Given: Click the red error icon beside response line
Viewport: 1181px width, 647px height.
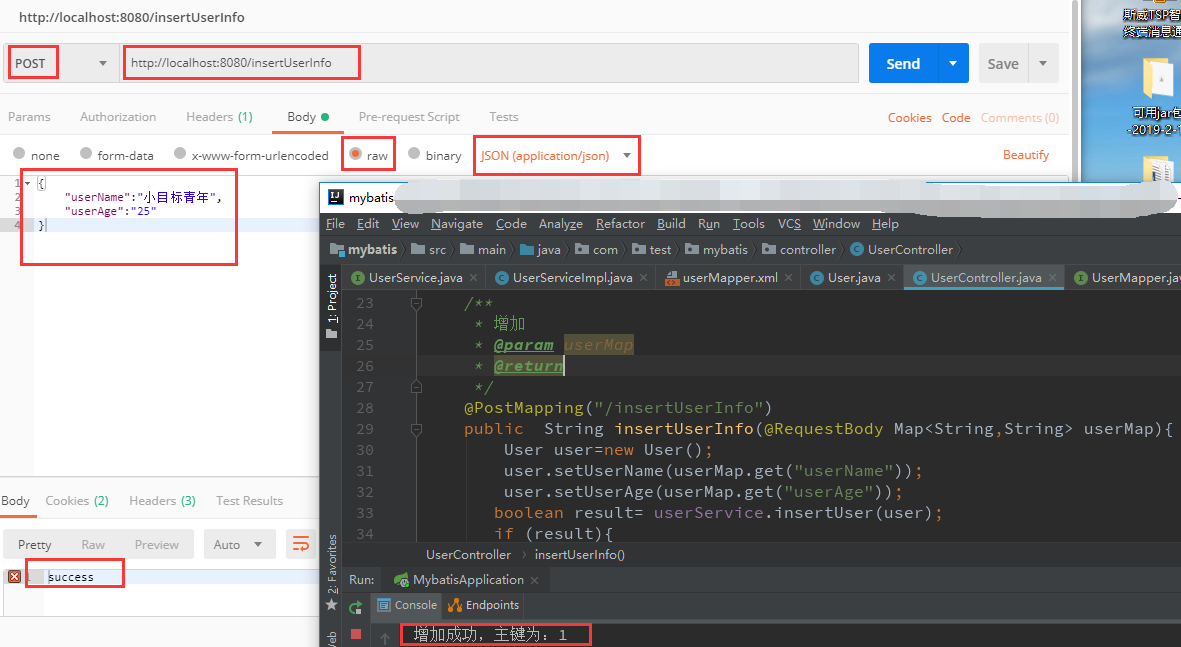Looking at the screenshot, I should (x=14, y=576).
